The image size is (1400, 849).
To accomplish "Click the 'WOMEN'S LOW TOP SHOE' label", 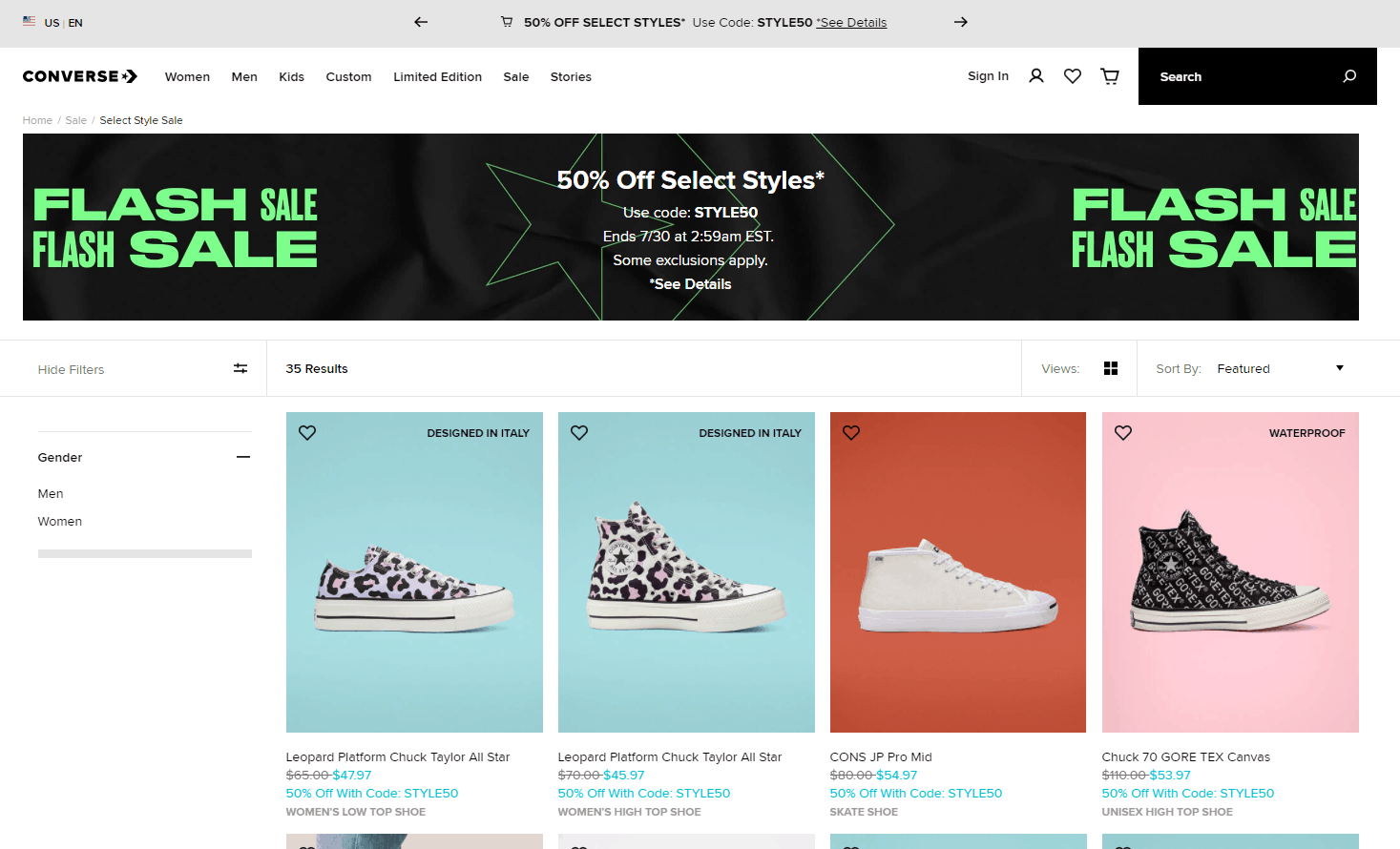I will click(356, 812).
